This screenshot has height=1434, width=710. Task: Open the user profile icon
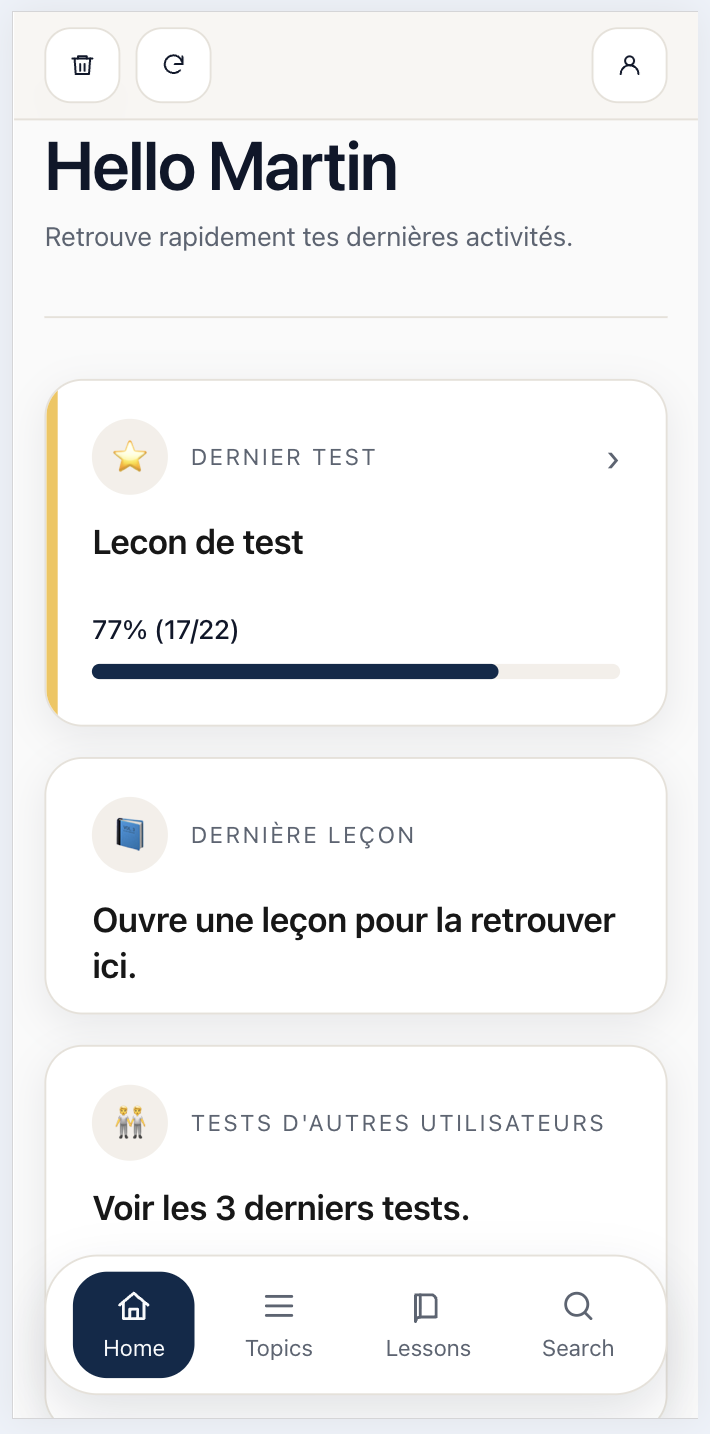(x=629, y=65)
